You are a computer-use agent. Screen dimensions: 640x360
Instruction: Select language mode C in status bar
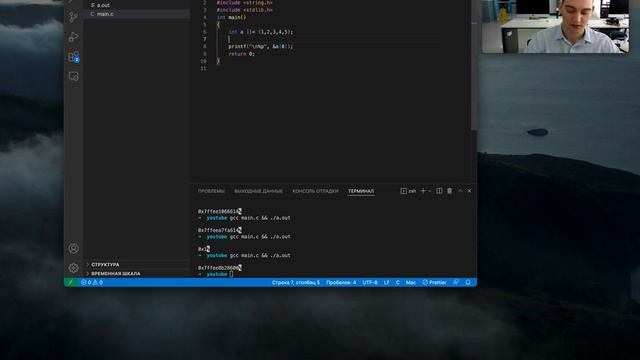[398, 282]
